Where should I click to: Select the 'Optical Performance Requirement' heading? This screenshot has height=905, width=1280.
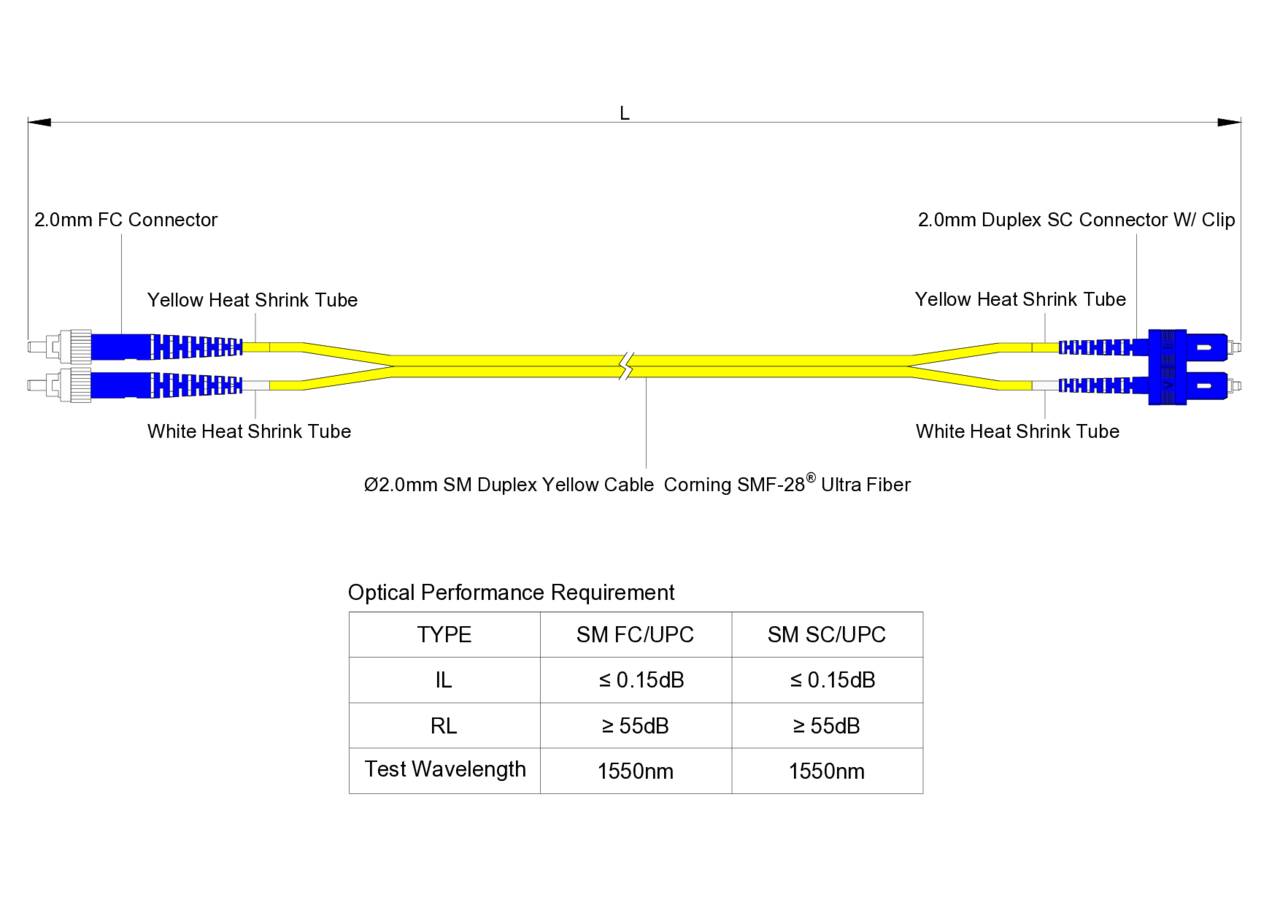(511, 592)
